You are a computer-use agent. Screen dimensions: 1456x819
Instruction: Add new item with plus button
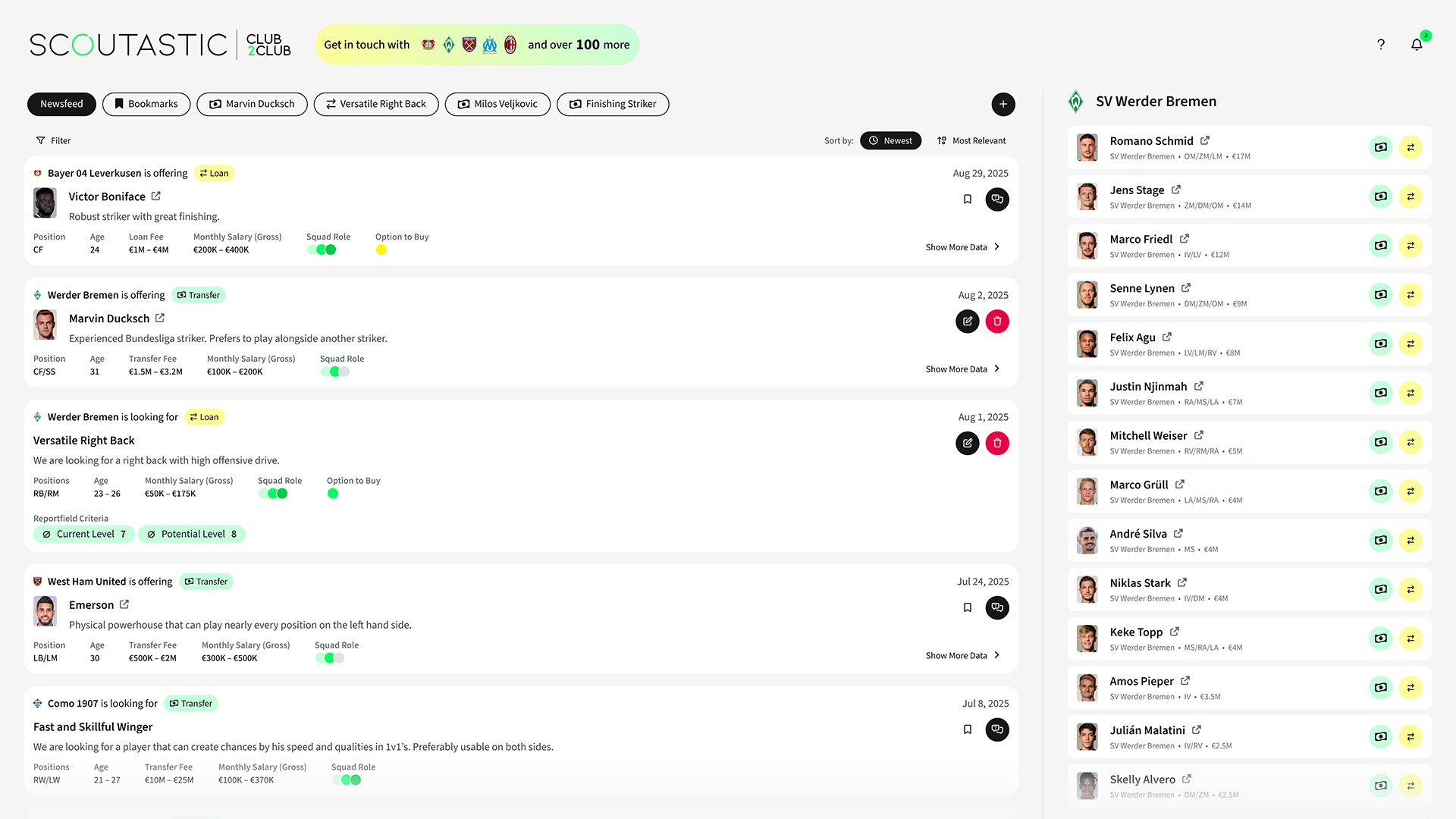(x=1003, y=104)
